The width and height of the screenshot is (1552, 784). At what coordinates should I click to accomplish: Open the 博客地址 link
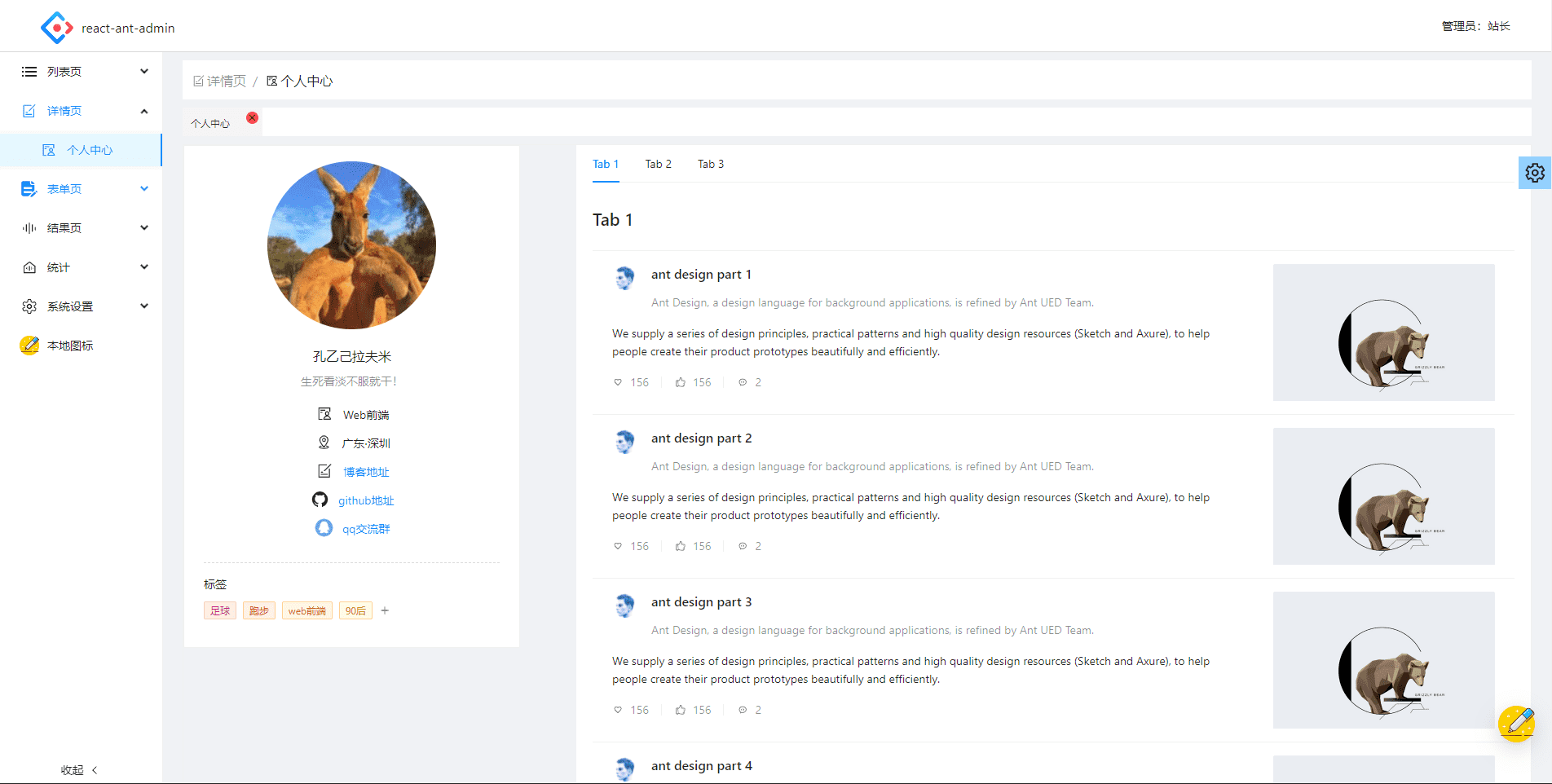366,472
